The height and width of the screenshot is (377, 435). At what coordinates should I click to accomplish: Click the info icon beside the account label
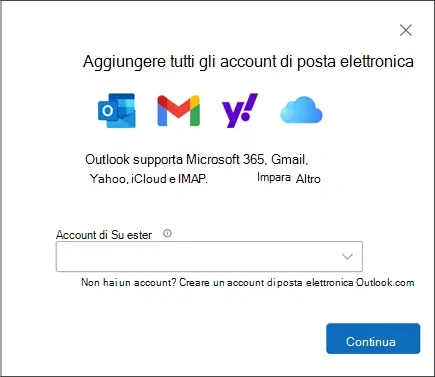(167, 233)
